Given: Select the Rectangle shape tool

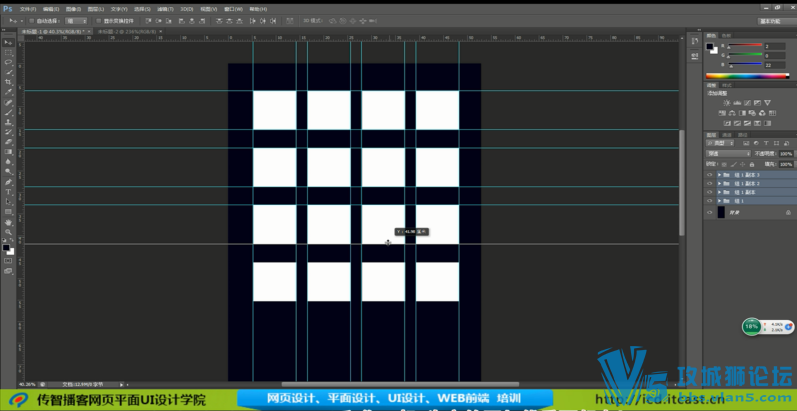Looking at the screenshot, I should coord(8,212).
